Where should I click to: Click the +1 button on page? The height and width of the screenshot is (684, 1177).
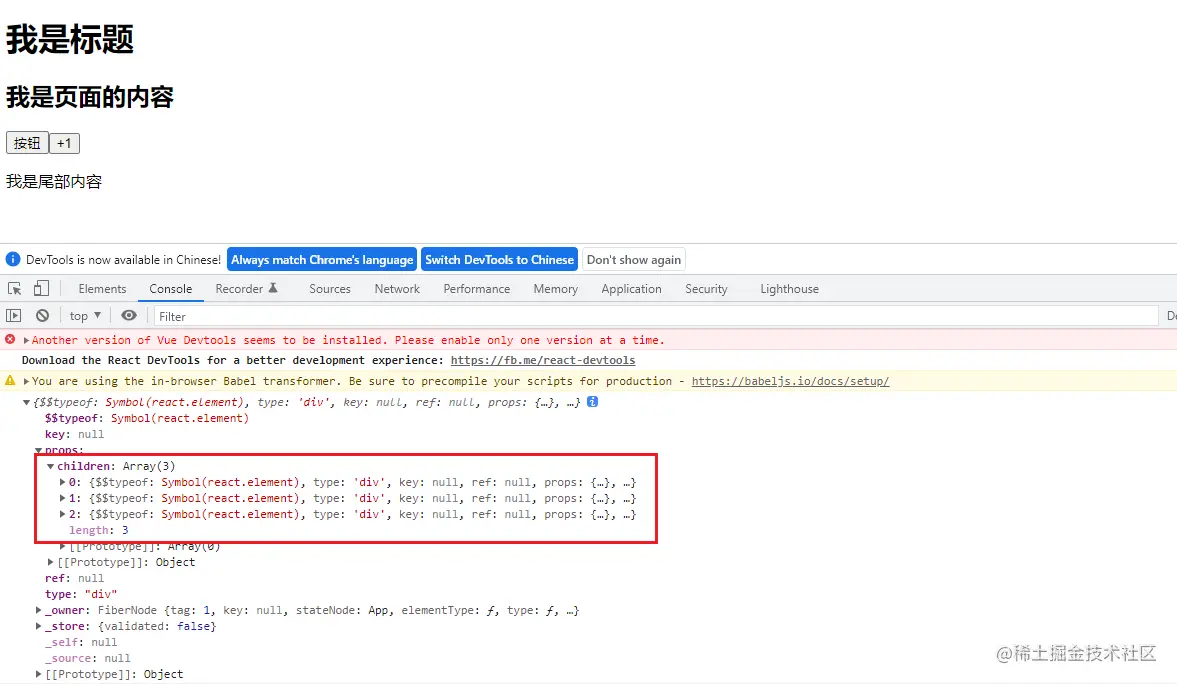click(65, 143)
